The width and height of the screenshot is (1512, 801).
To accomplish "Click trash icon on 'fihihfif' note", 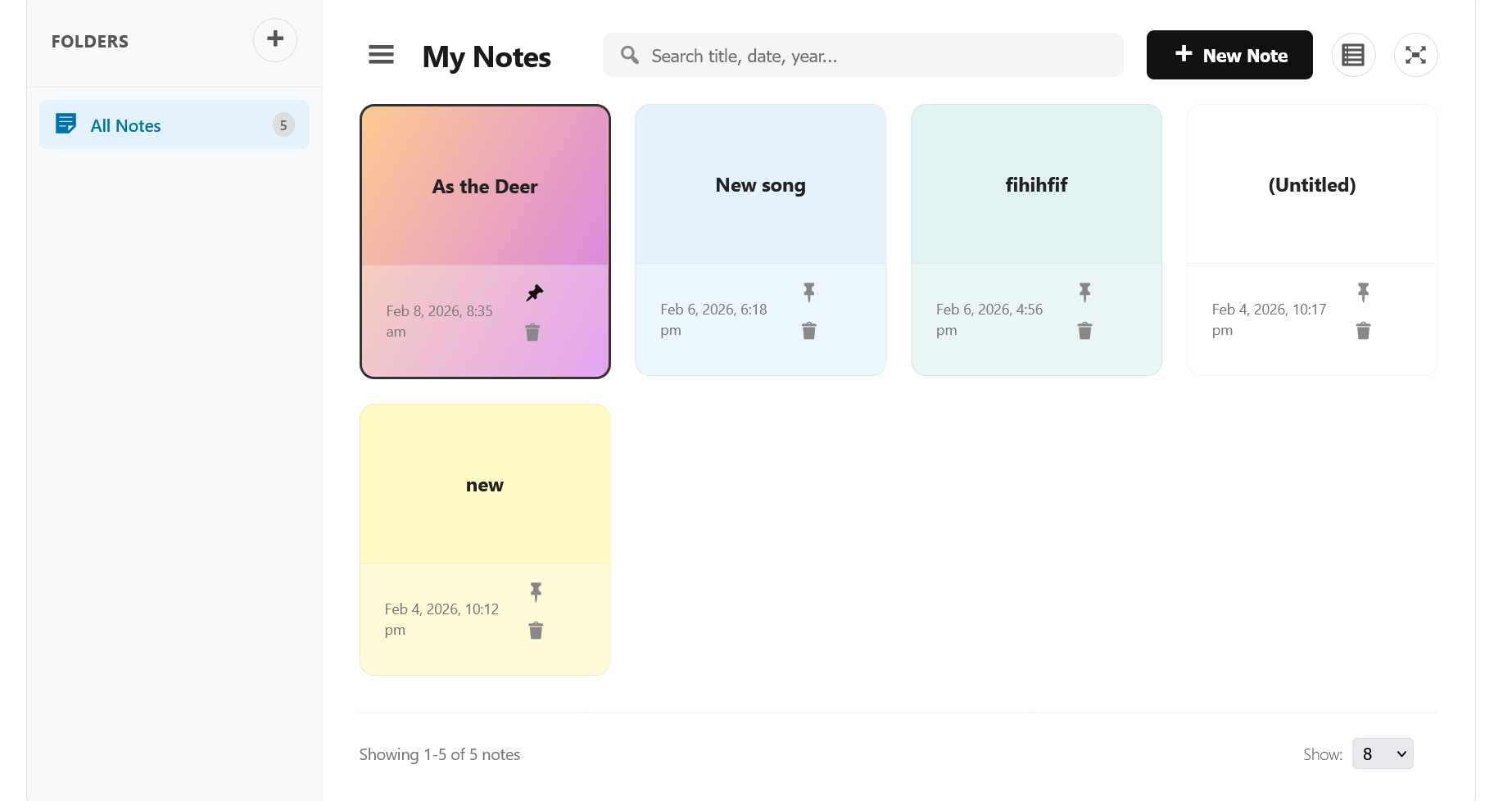I will point(1085,331).
